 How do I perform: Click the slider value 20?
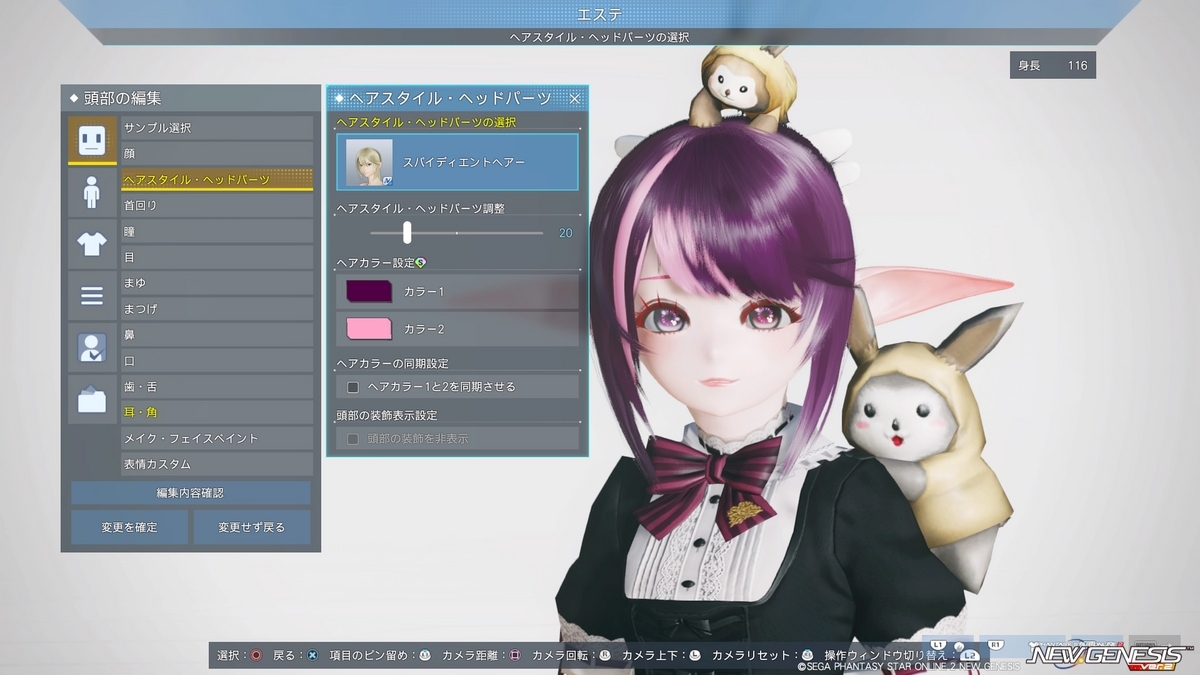(565, 233)
